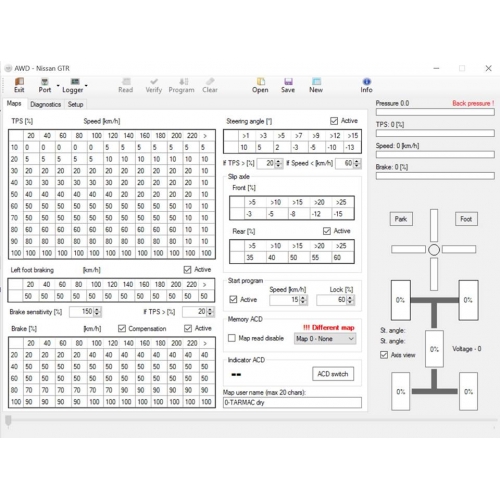
Task: Click the Program toolbar icon
Action: [x=181, y=85]
